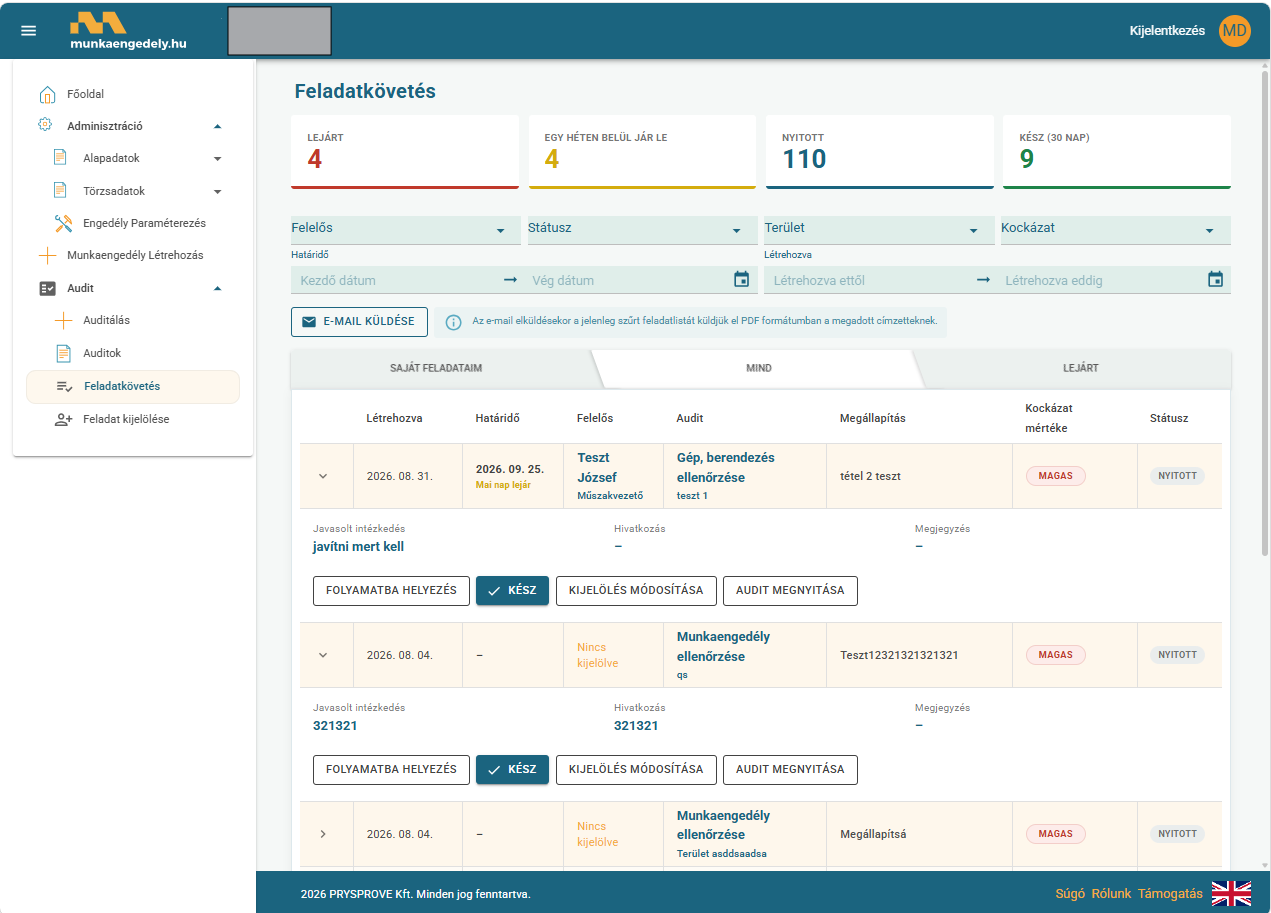Image resolution: width=1271 pixels, height=913 pixels.
Task: Open the Támogatás footer link
Action: point(1170,894)
